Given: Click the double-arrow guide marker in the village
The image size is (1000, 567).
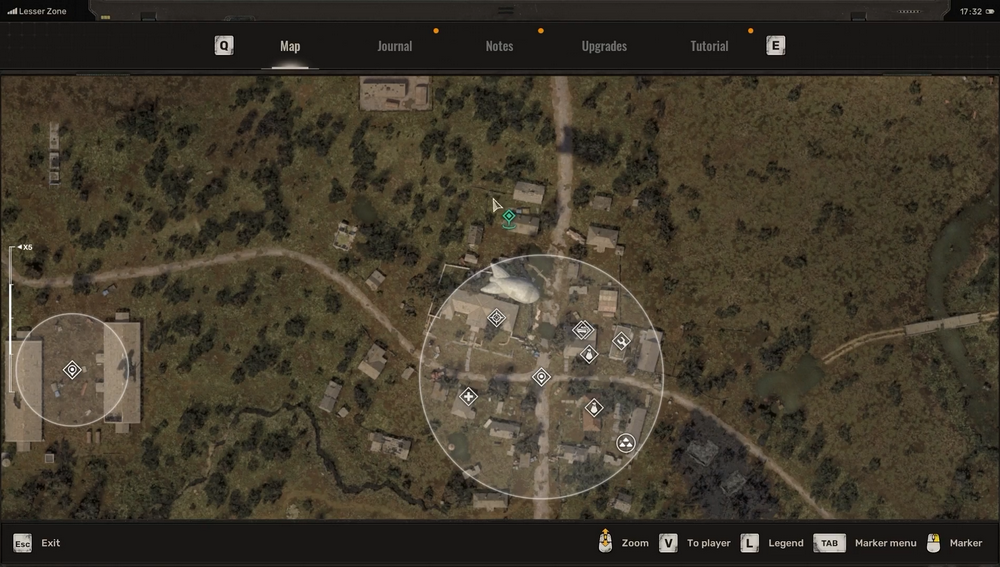Looking at the screenshot, I should [x=583, y=330].
